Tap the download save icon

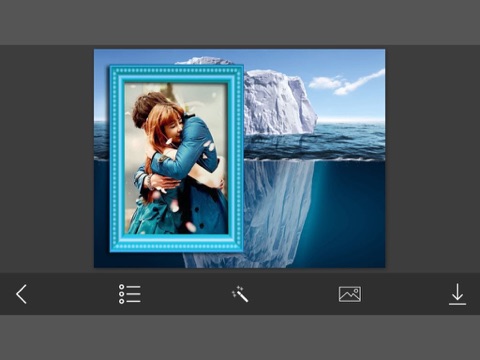click(x=457, y=294)
